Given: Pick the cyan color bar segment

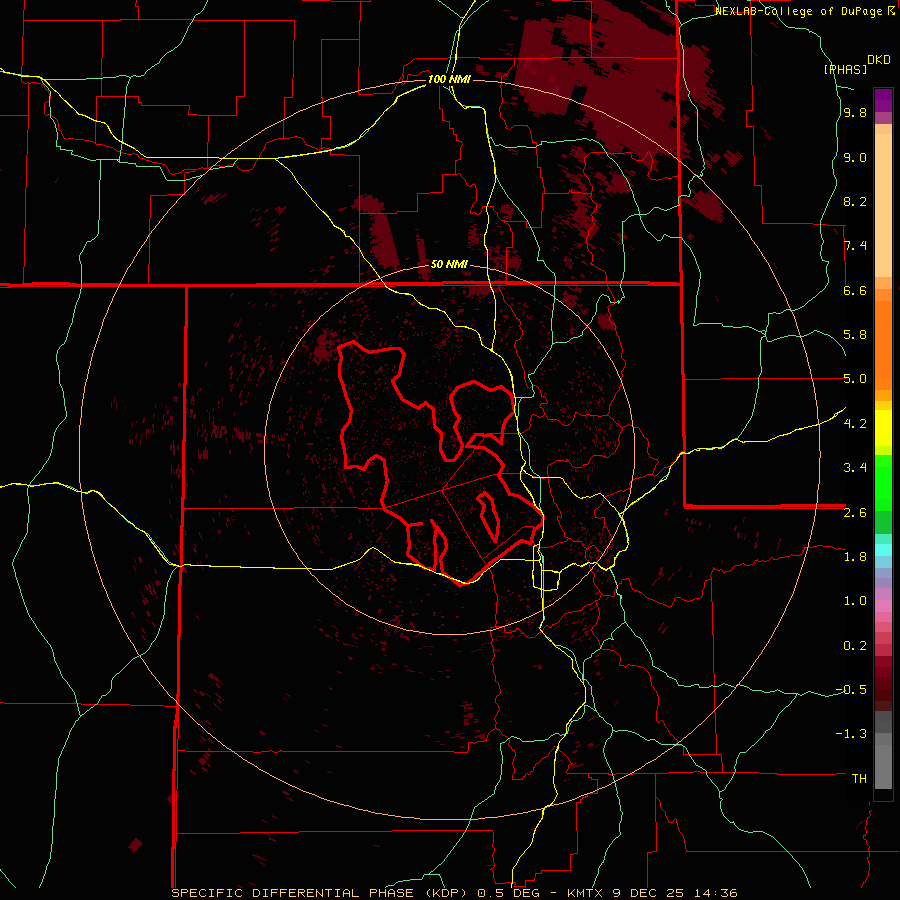Looking at the screenshot, I should (883, 550).
